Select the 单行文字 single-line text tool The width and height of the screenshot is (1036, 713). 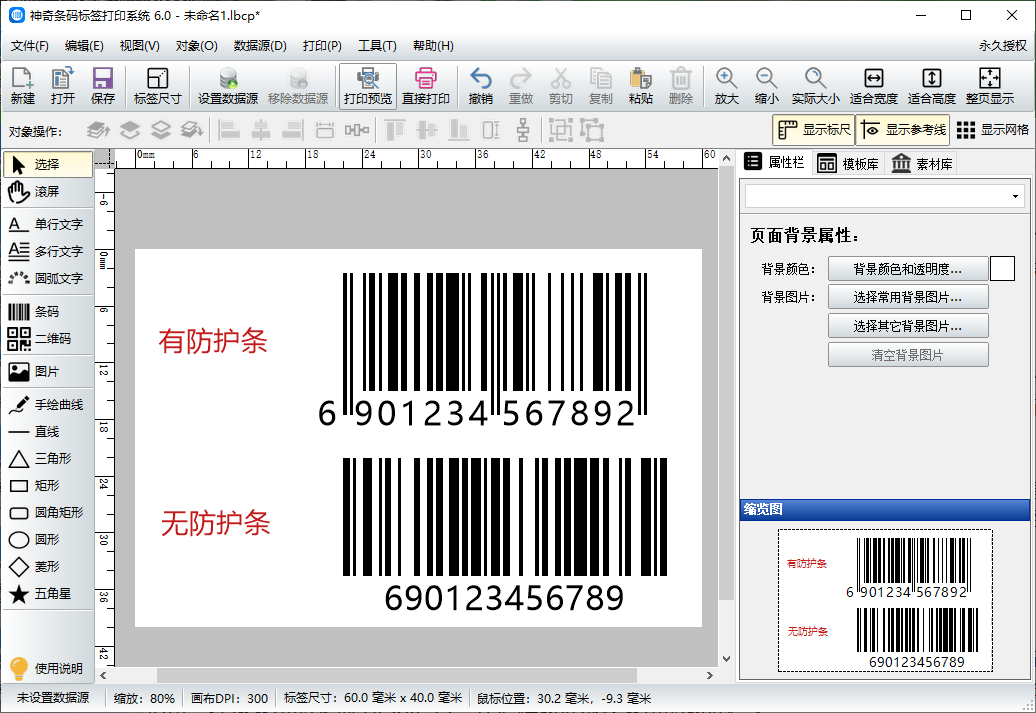point(48,225)
